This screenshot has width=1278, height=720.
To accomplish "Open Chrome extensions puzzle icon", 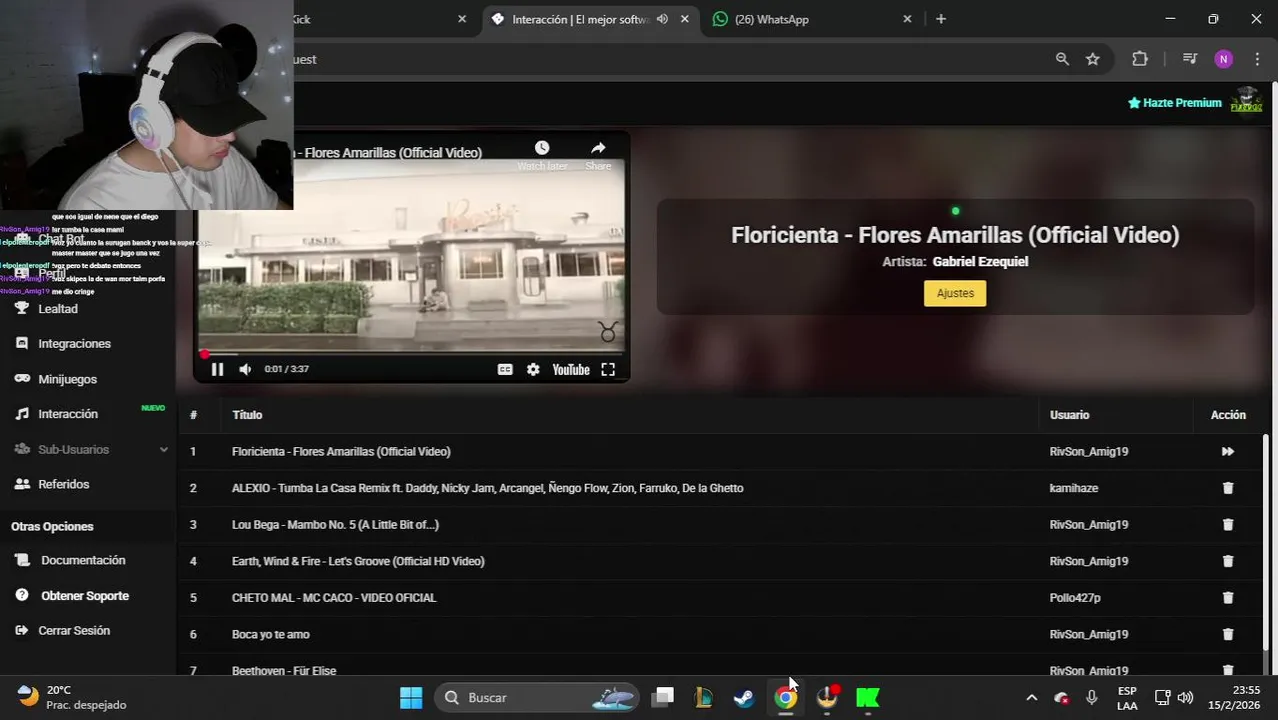I will [x=1140, y=59].
